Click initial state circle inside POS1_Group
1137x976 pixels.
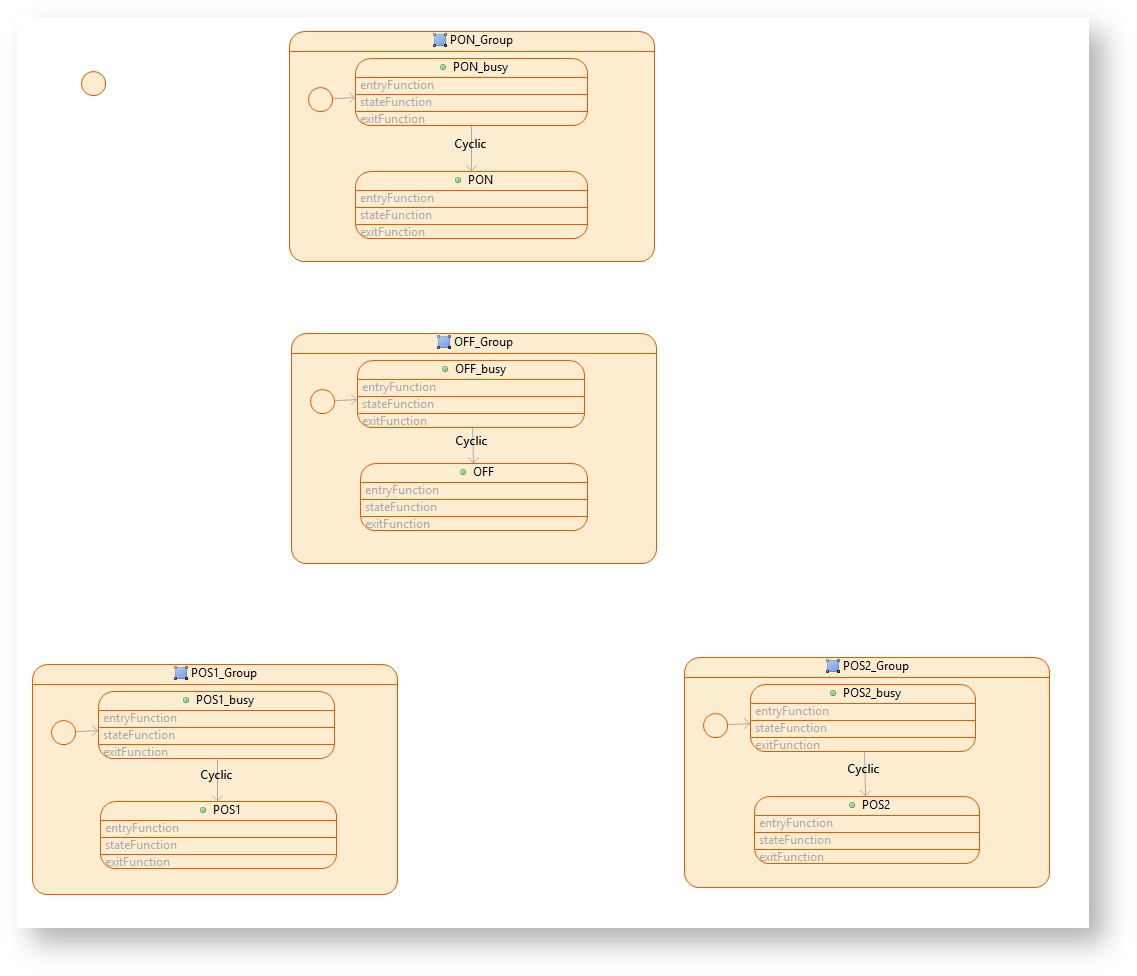pyautogui.click(x=63, y=732)
